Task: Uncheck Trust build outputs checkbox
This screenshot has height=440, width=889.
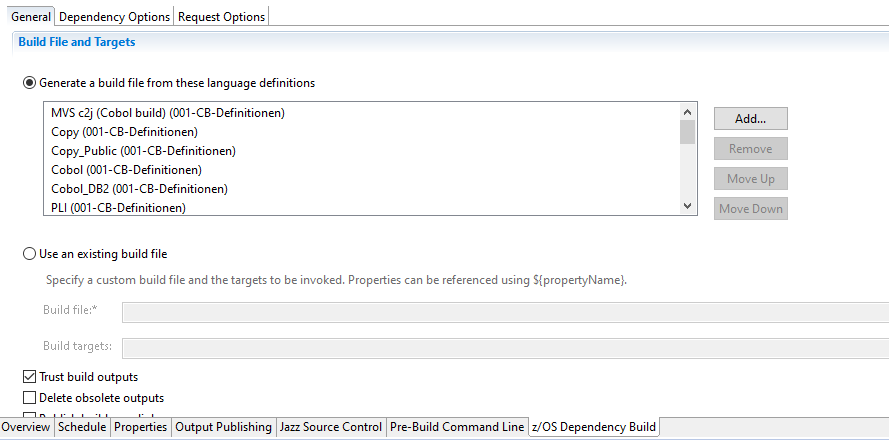Action: click(29, 377)
